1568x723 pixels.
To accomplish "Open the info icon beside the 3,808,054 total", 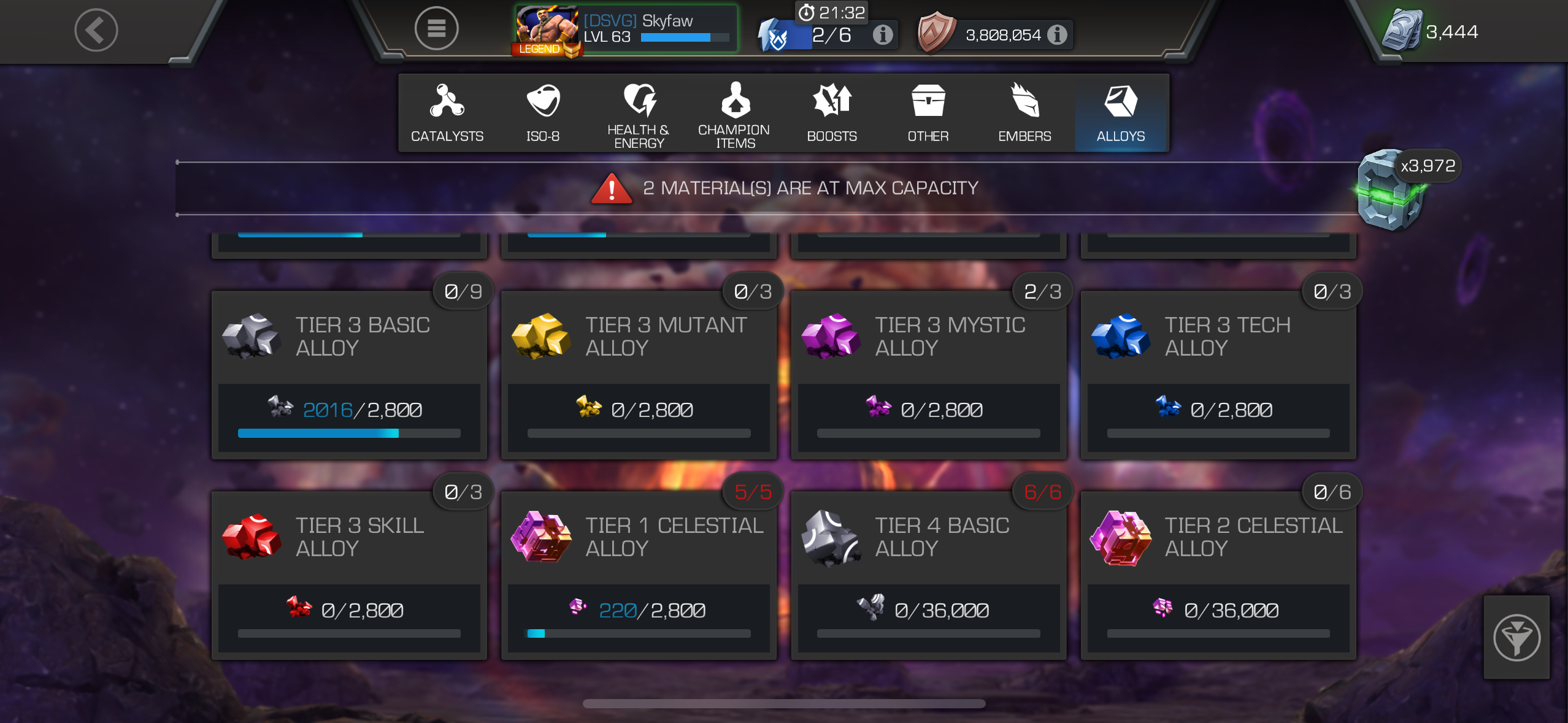I will click(1057, 35).
